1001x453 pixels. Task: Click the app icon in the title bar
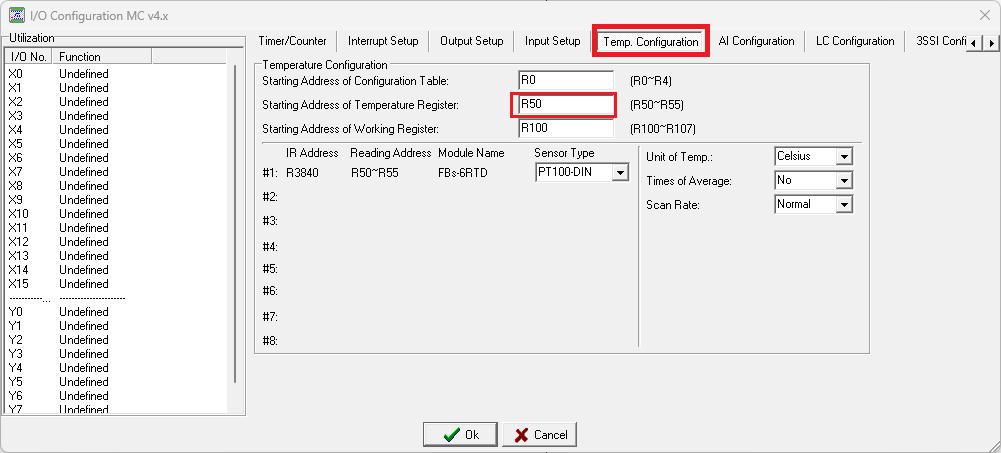point(17,13)
